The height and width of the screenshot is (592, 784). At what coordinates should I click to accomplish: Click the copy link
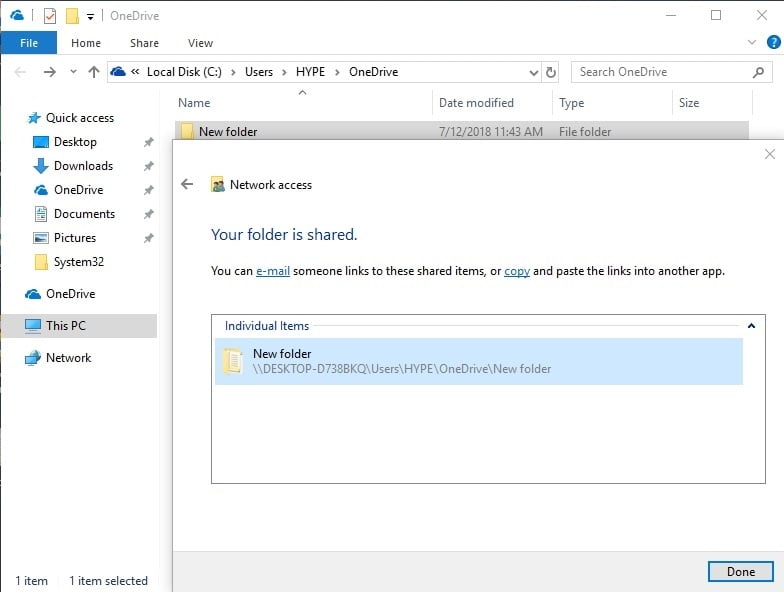517,271
